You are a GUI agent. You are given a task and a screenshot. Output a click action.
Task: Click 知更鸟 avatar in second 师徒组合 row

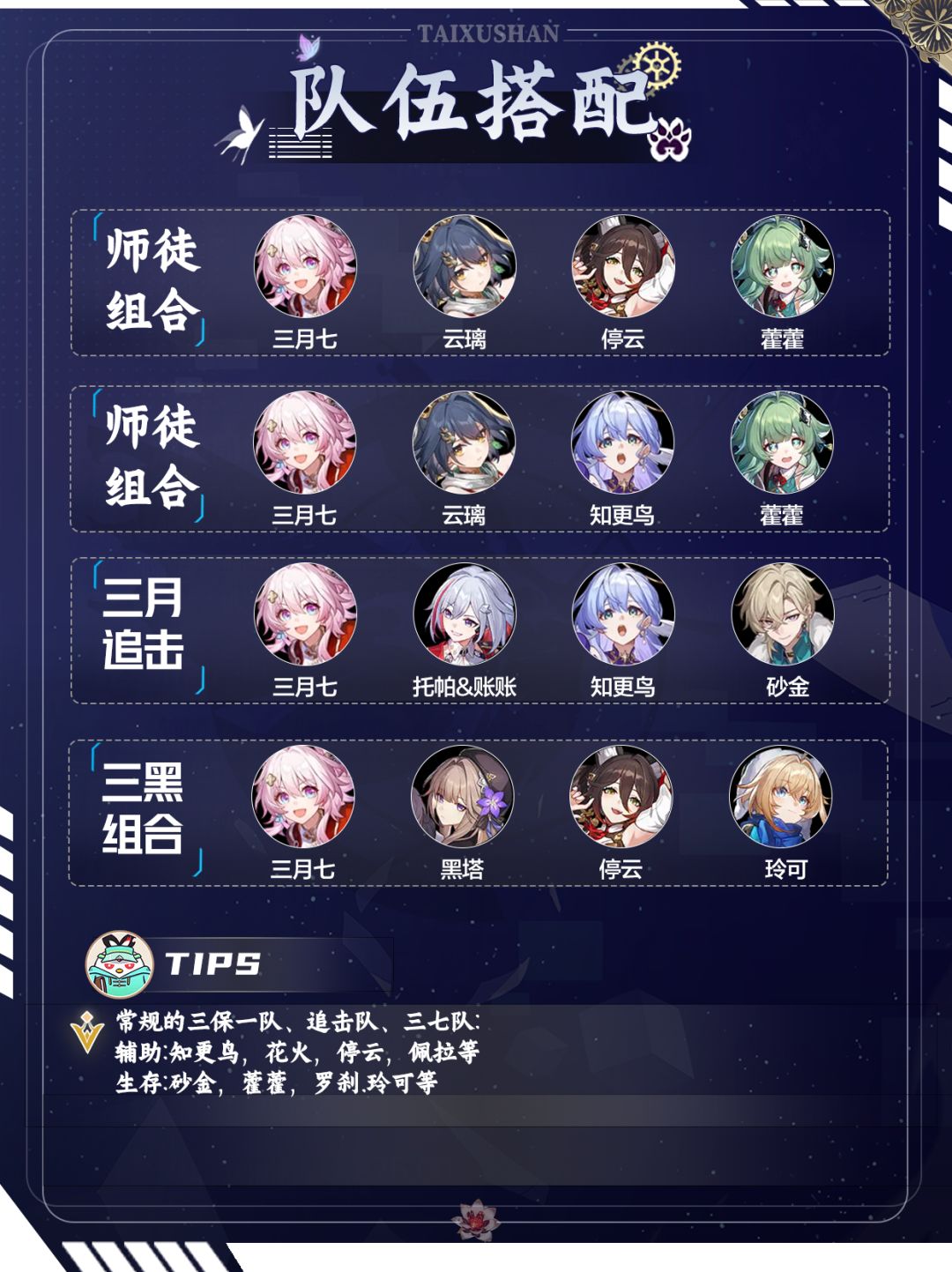(x=622, y=443)
